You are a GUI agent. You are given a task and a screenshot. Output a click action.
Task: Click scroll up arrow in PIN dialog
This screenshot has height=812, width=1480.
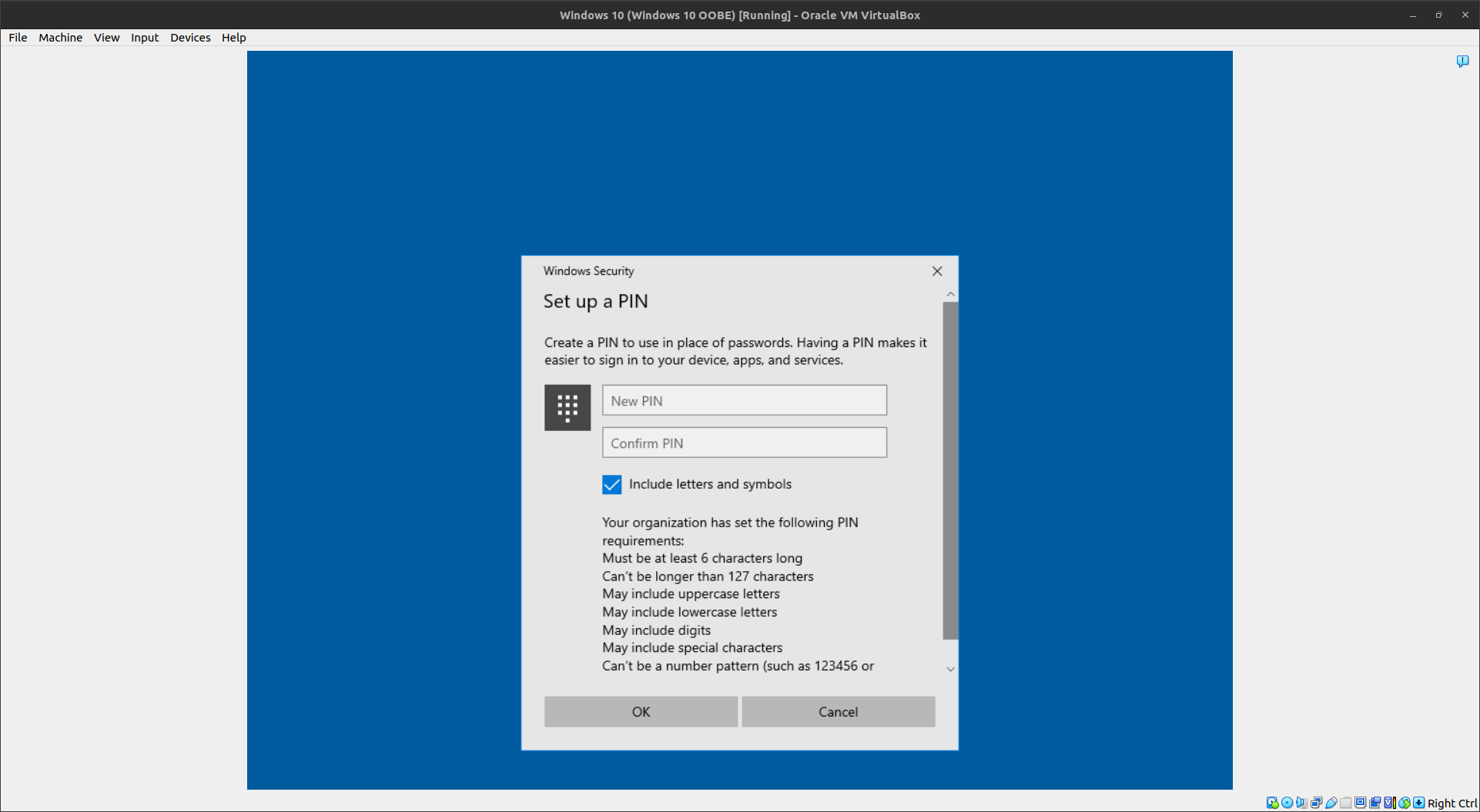tap(950, 294)
